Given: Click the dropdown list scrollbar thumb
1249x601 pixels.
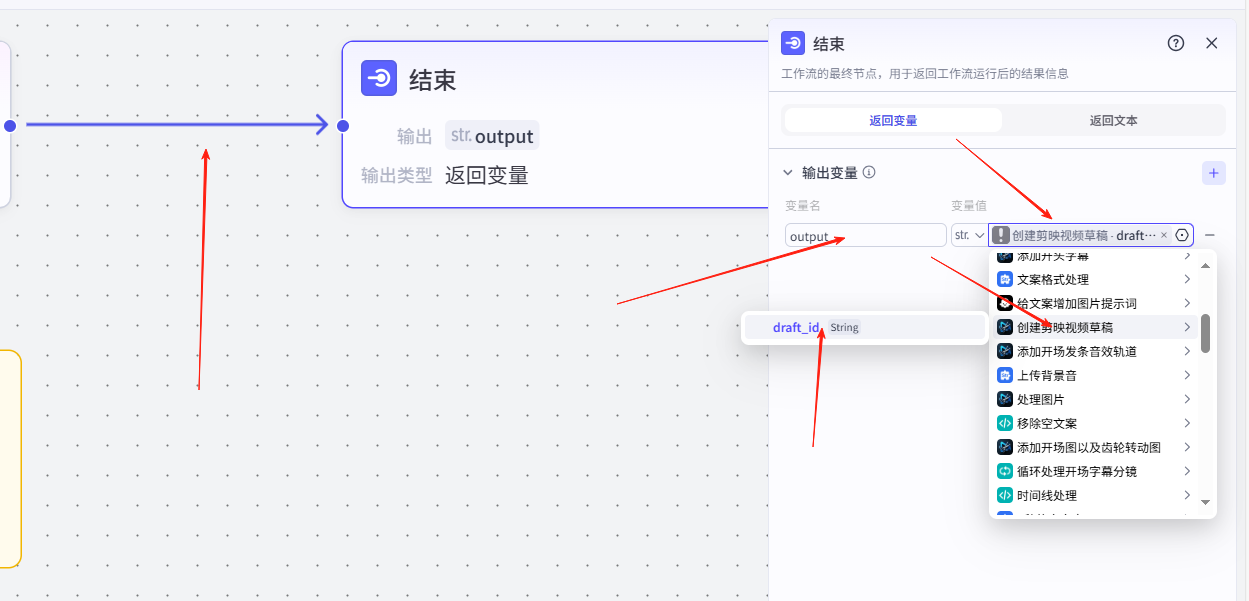Looking at the screenshot, I should point(1205,333).
